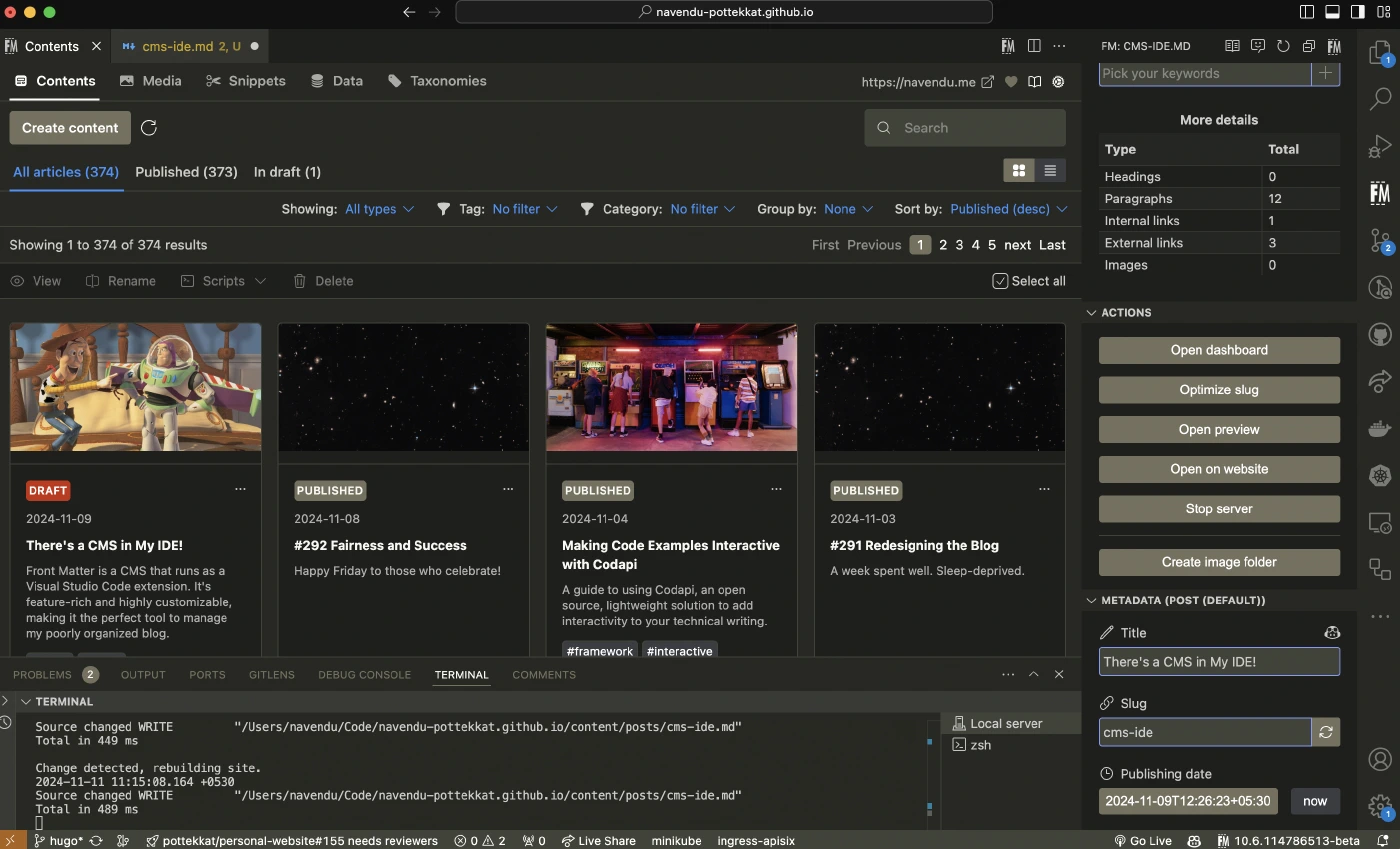The height and width of the screenshot is (849, 1400).
Task: Open the ellipsis menu on Making Code Examples card
Action: coord(776,489)
